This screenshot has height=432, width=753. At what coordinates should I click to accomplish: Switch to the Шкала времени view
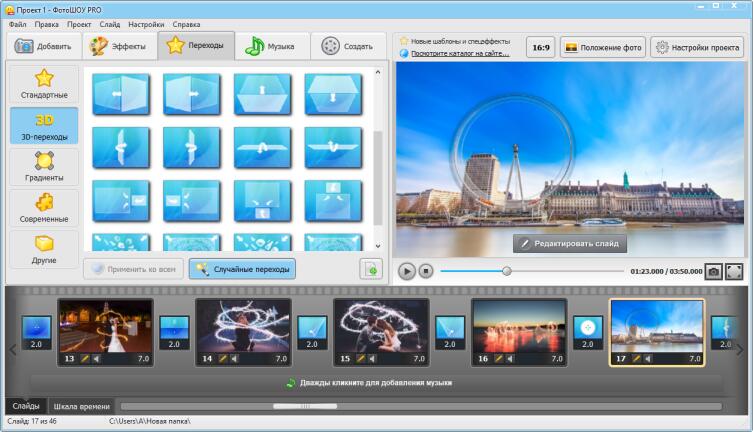point(79,406)
